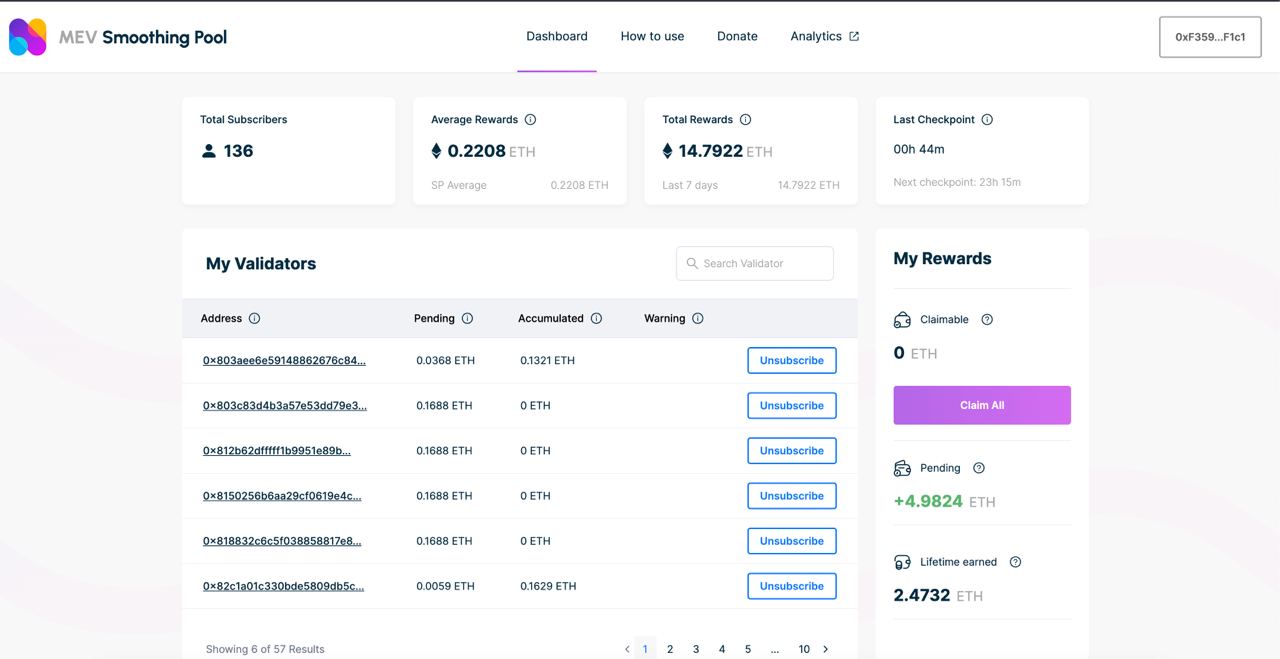Unsubscribe validator 0x803aee6e59148862676c84
1280x659 pixels.
pyautogui.click(x=791, y=361)
